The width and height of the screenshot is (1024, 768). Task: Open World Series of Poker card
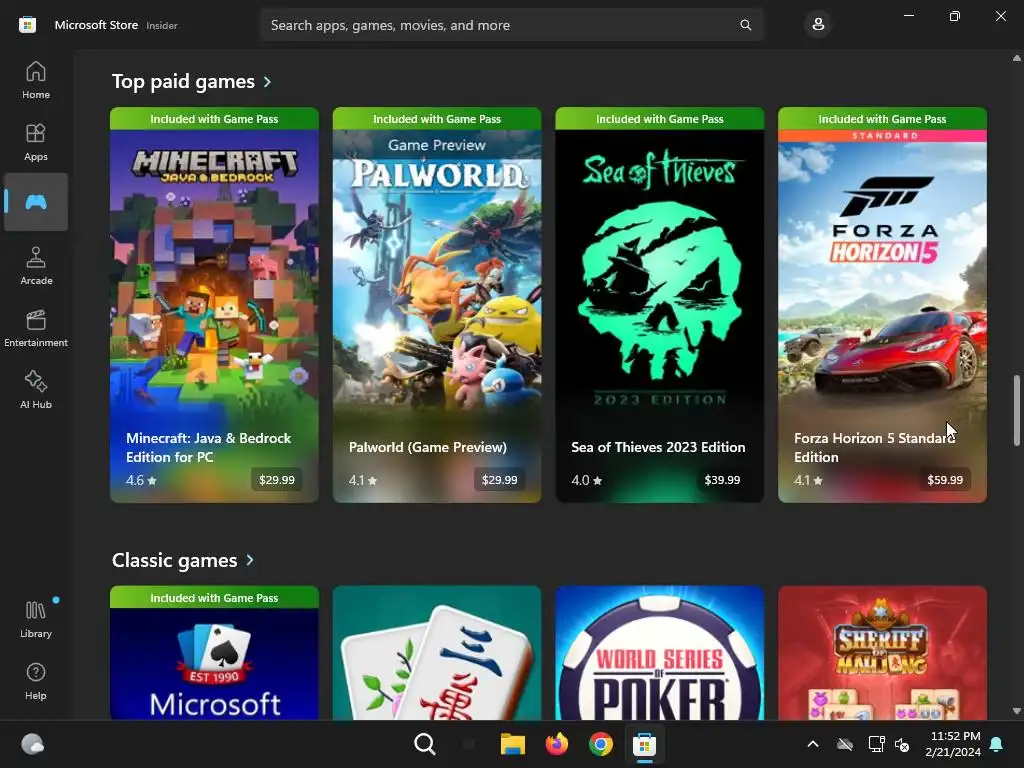660,653
